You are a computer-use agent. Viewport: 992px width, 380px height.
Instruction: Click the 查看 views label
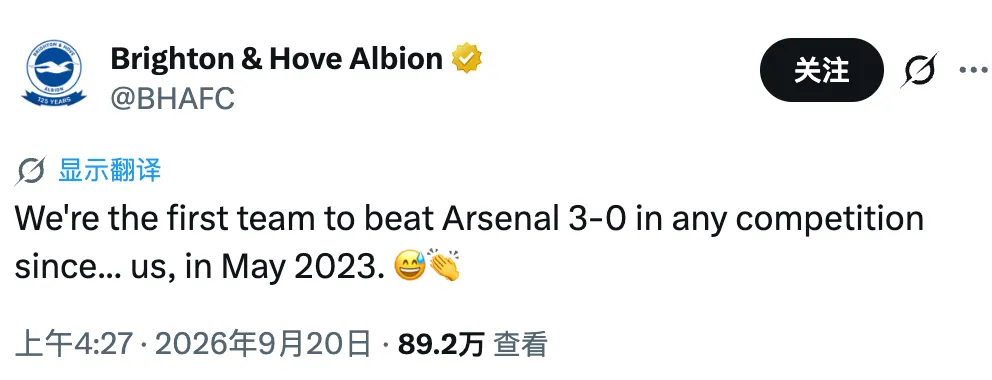click(x=520, y=345)
